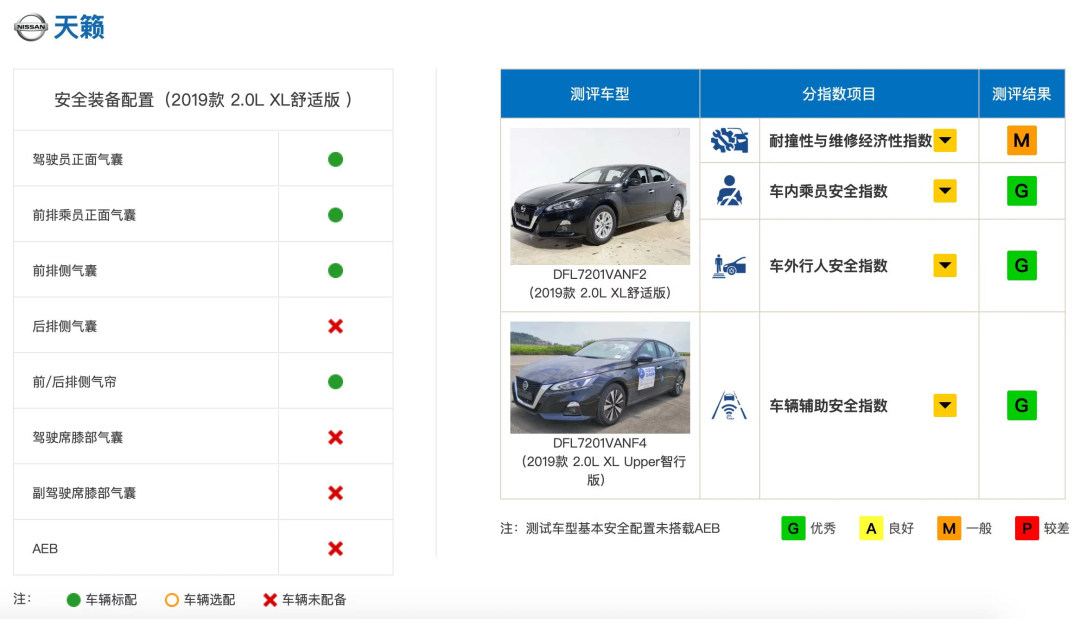Screen dimensions: 1080x619
Task: Select the 分指数项目 column header
Action: (x=838, y=94)
